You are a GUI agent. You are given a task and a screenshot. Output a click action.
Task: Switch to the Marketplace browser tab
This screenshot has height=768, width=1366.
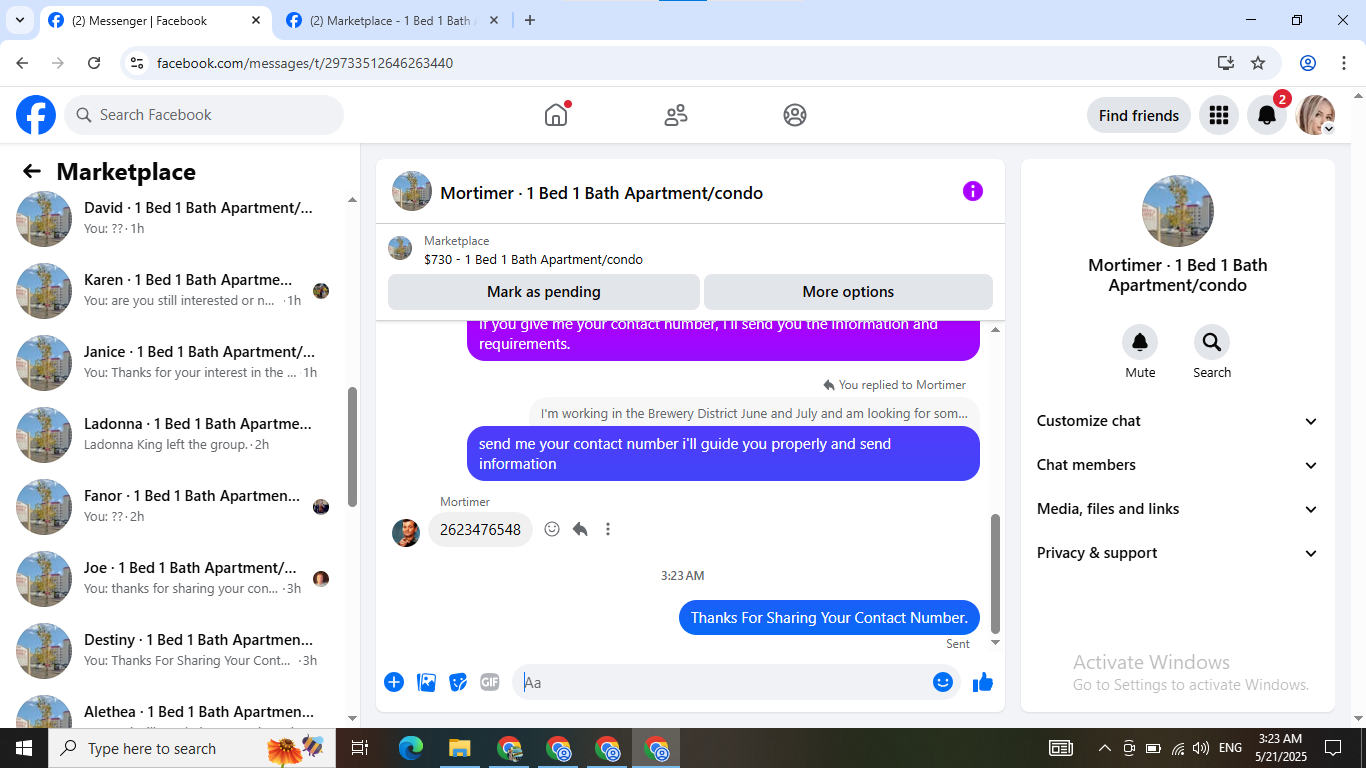point(392,20)
